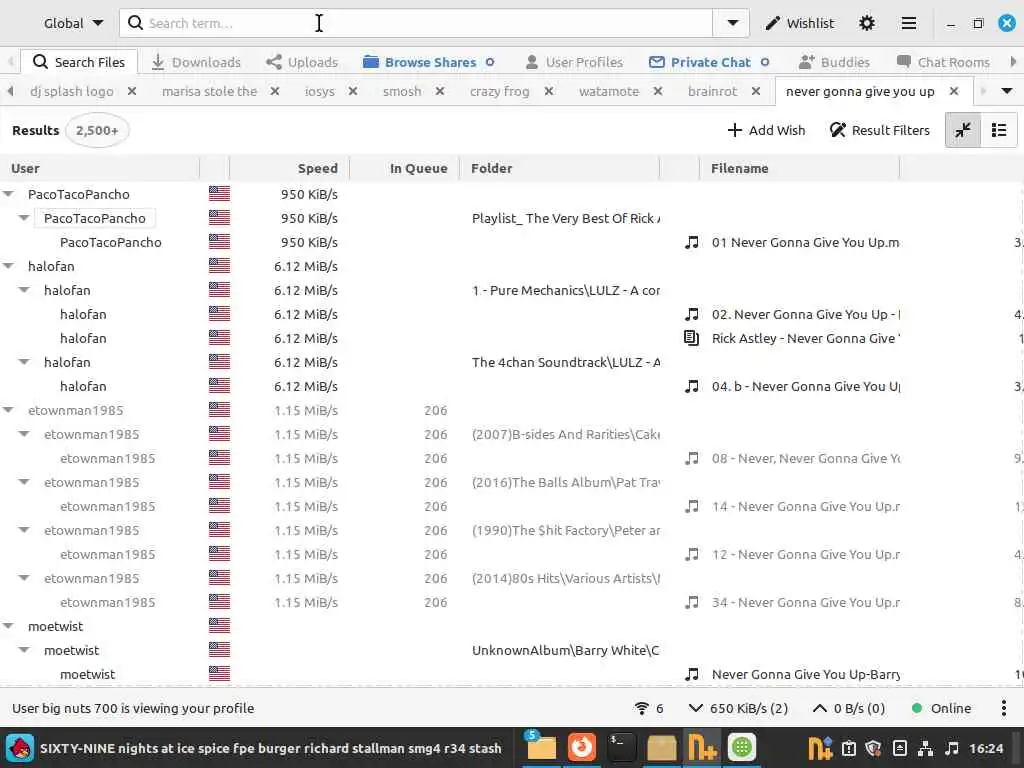The width and height of the screenshot is (1024, 768).
Task: Open the Buddies tab
Action: [x=834, y=62]
